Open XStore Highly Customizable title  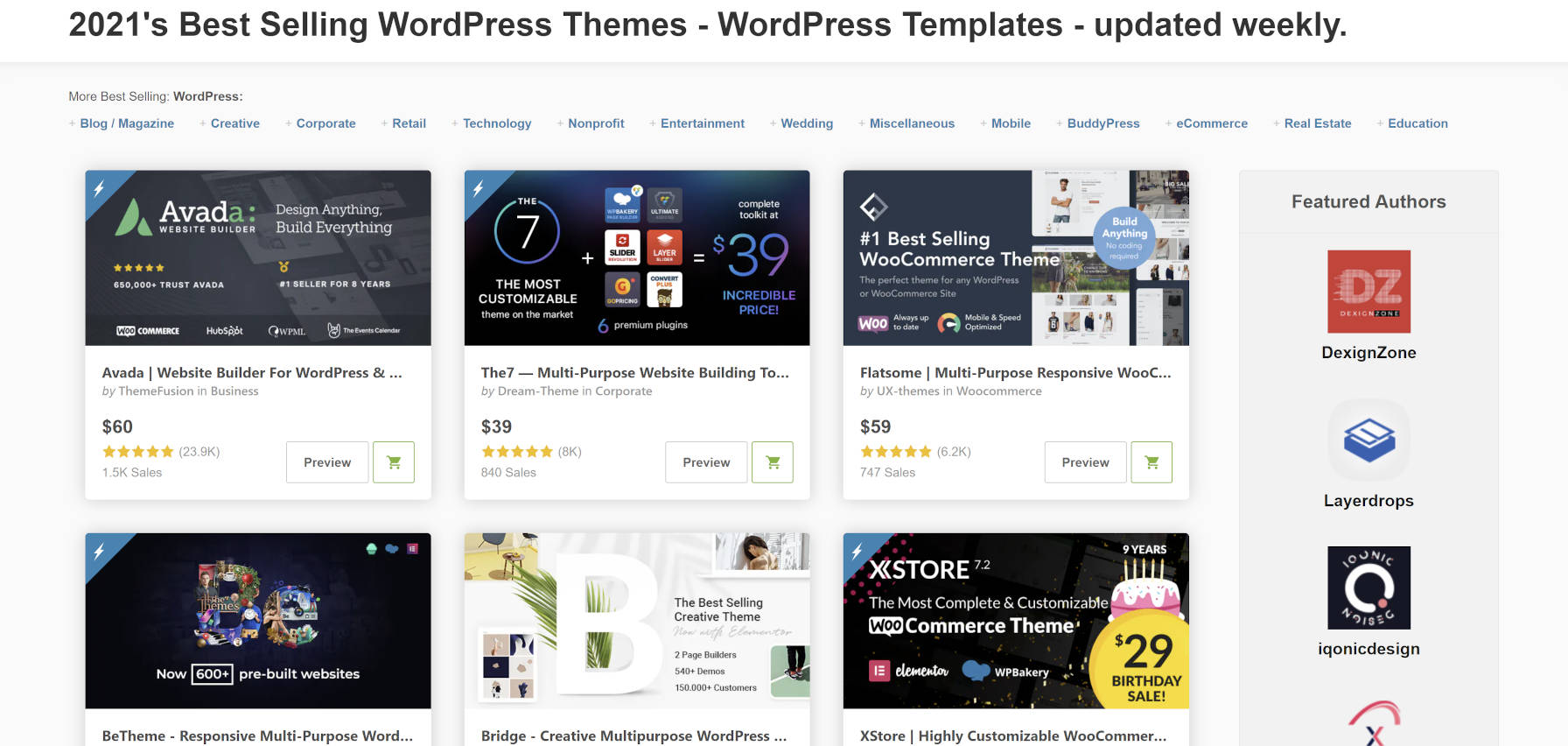(1013, 736)
